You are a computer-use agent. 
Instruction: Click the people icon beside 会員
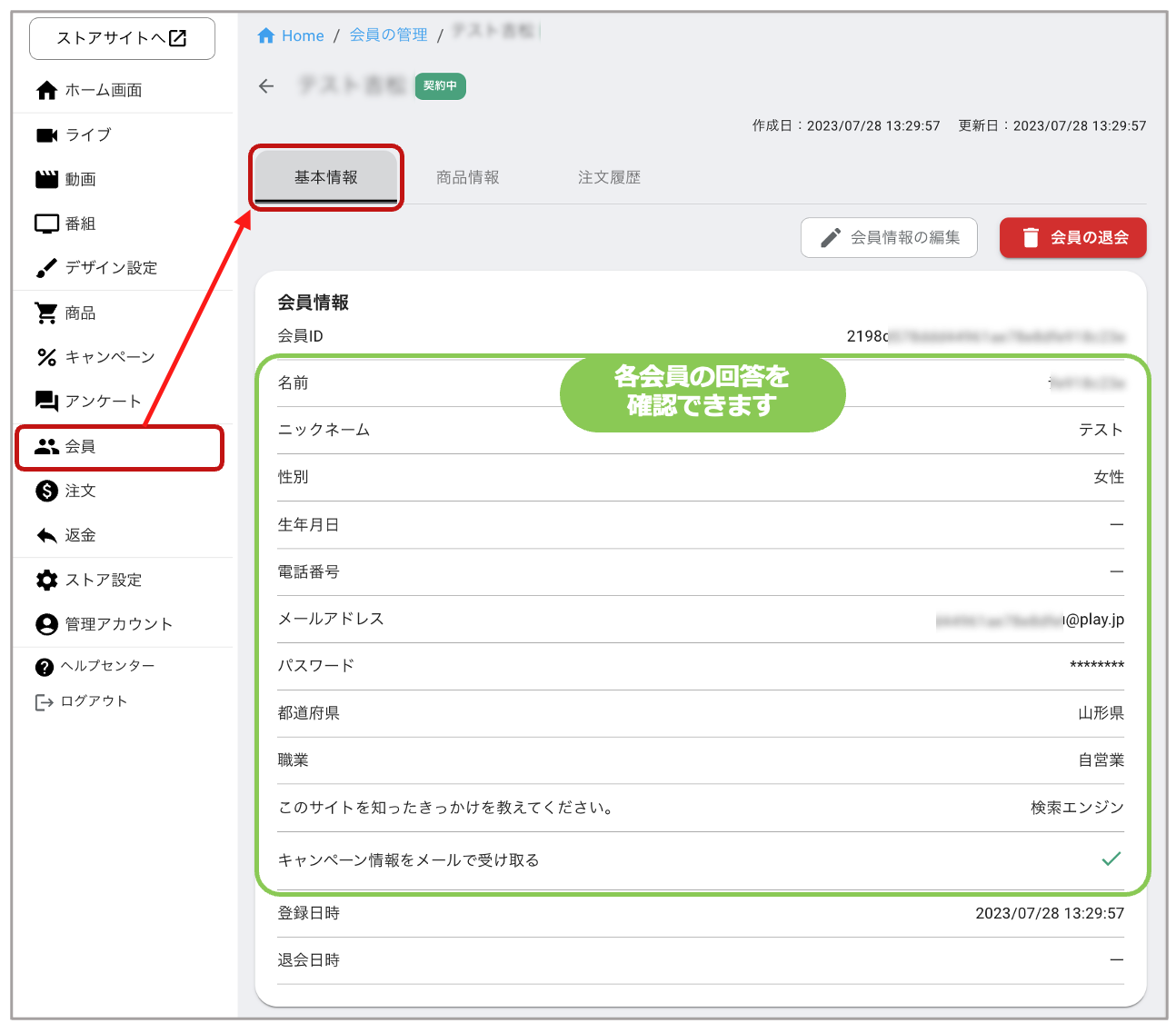coord(46,446)
